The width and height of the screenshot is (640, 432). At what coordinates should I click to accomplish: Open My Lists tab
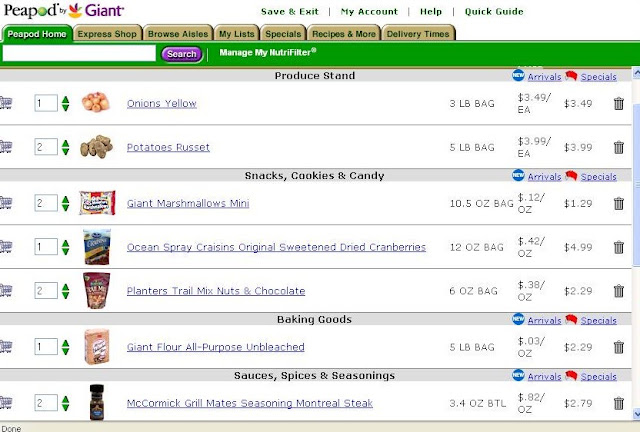(x=237, y=34)
